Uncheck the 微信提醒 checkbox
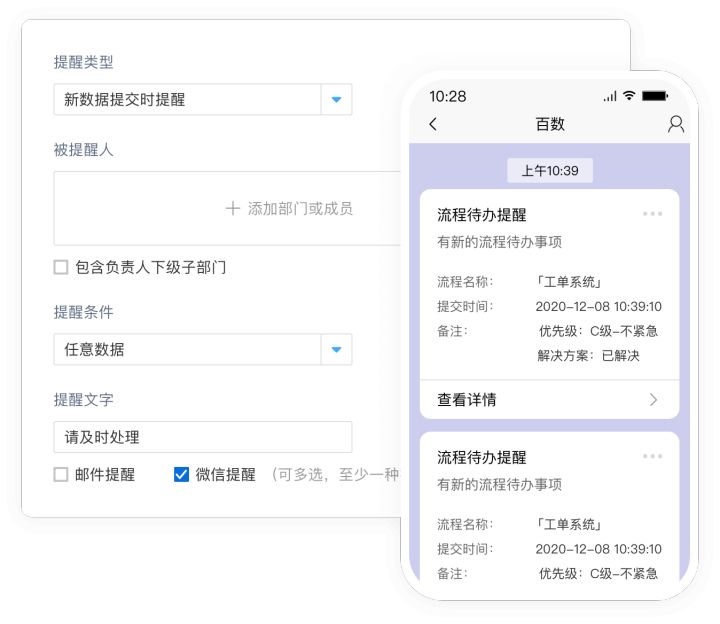The image size is (720, 624). tap(181, 474)
